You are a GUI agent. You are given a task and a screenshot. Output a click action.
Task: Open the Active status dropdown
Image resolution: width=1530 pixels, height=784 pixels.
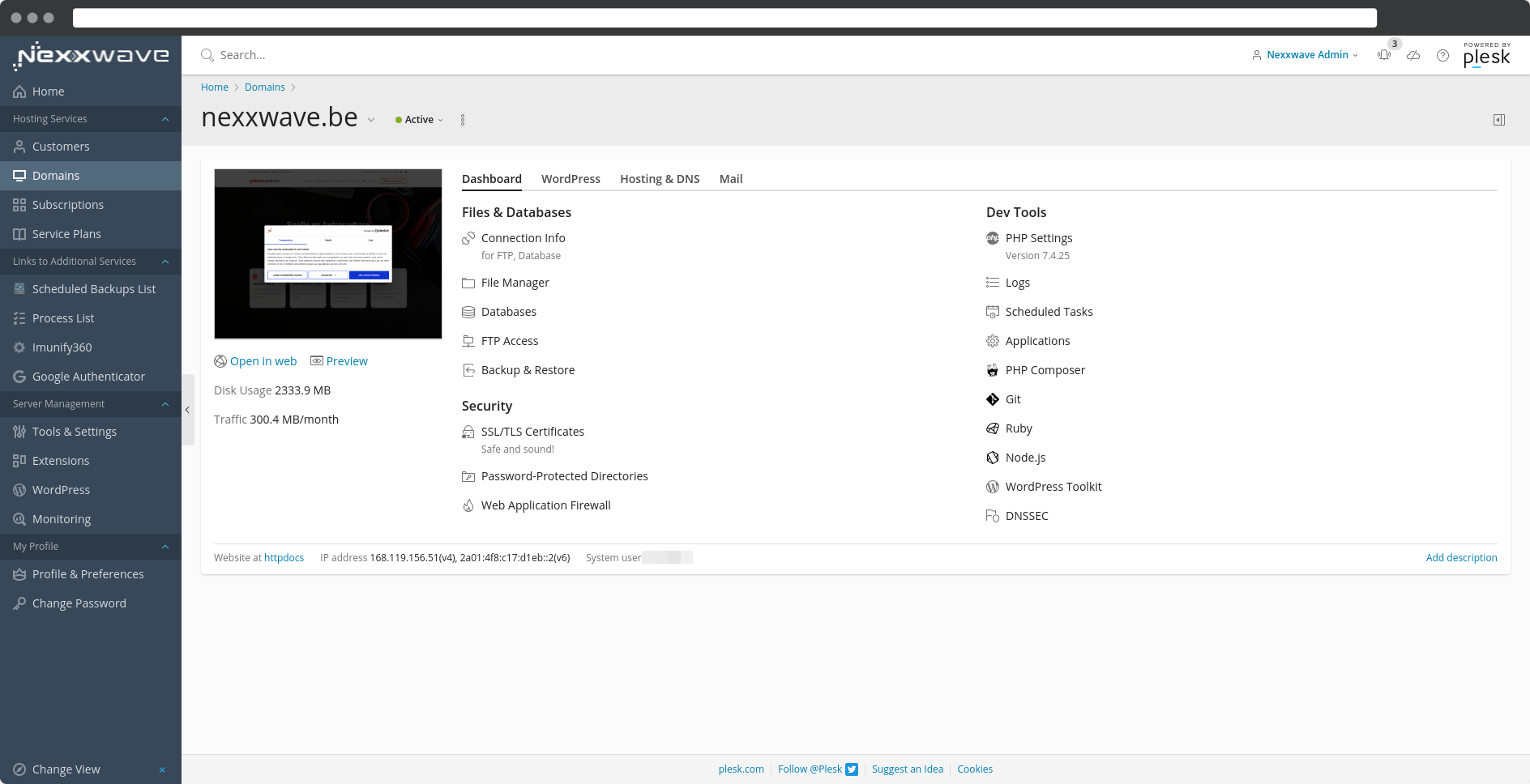tap(420, 120)
